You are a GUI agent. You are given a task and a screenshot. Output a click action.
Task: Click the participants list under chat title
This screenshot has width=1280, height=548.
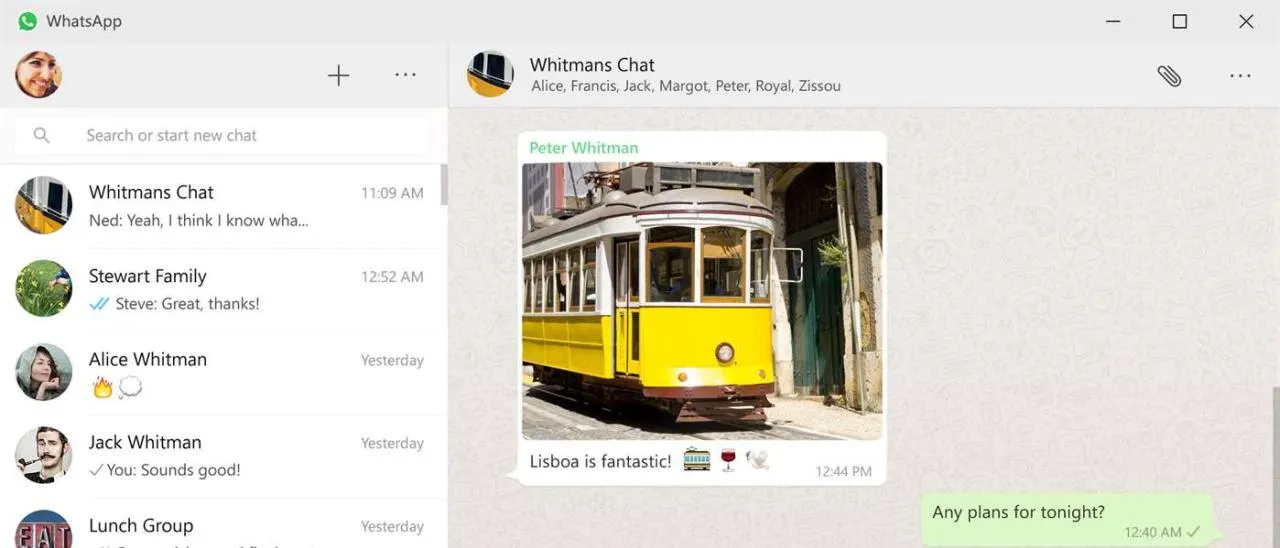[686, 87]
